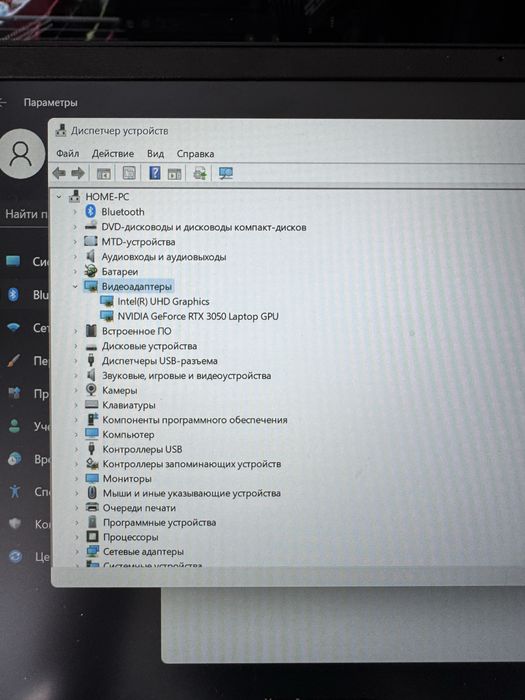Select the Видеоадаптеры tree item

(x=137, y=286)
